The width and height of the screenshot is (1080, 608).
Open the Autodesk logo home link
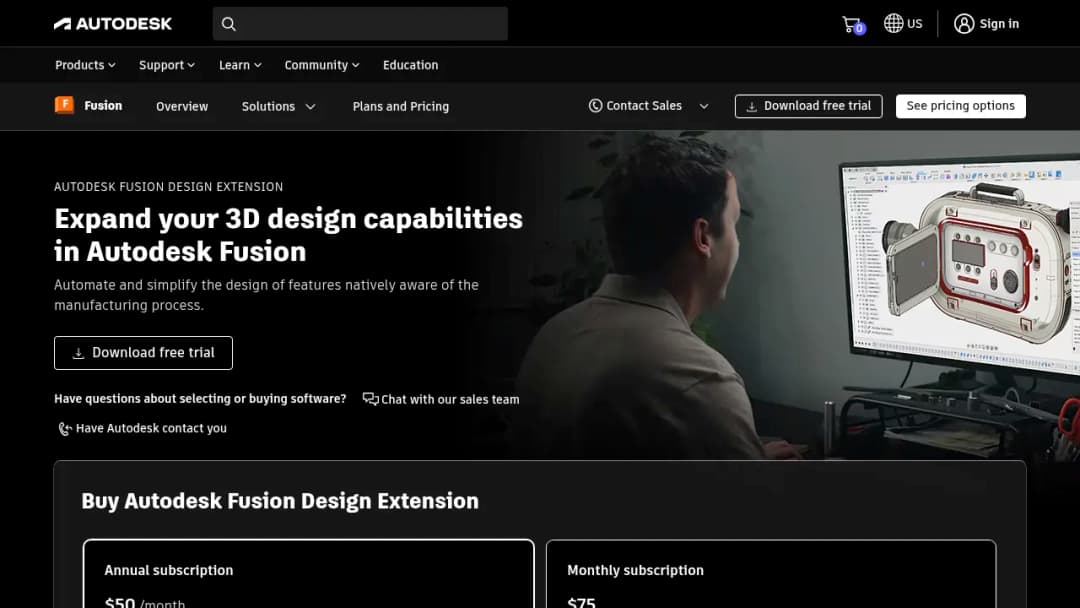tap(113, 24)
